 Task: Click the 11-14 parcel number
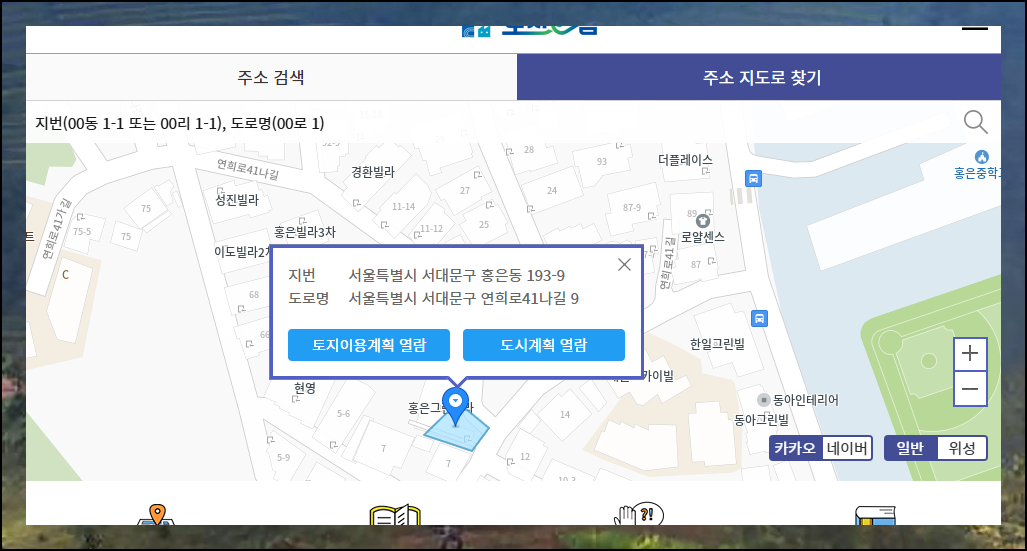[403, 206]
